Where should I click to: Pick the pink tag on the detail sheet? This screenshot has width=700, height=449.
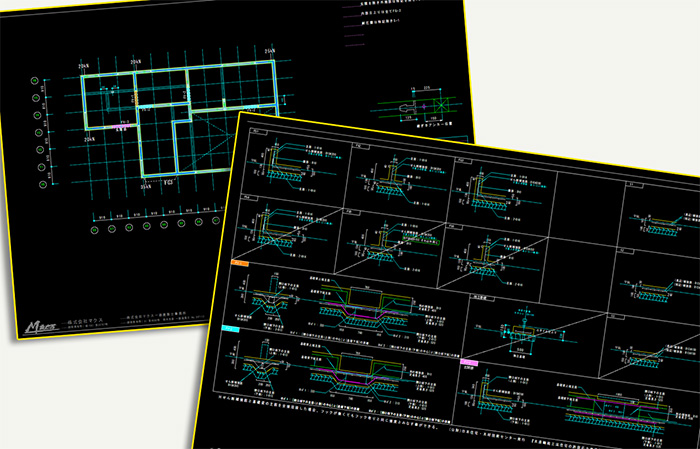coord(467,365)
